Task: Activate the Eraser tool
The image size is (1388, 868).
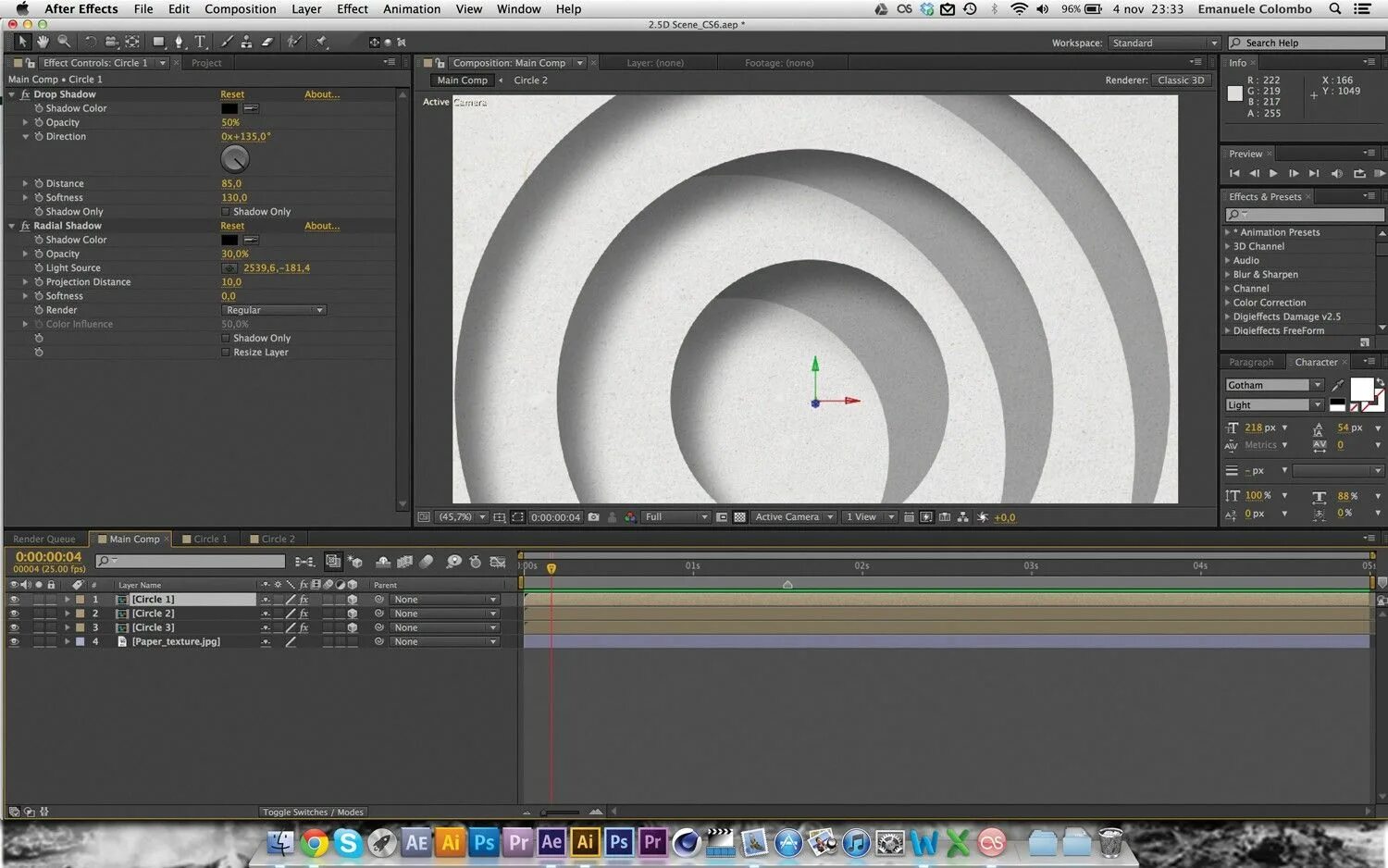Action: (267, 42)
